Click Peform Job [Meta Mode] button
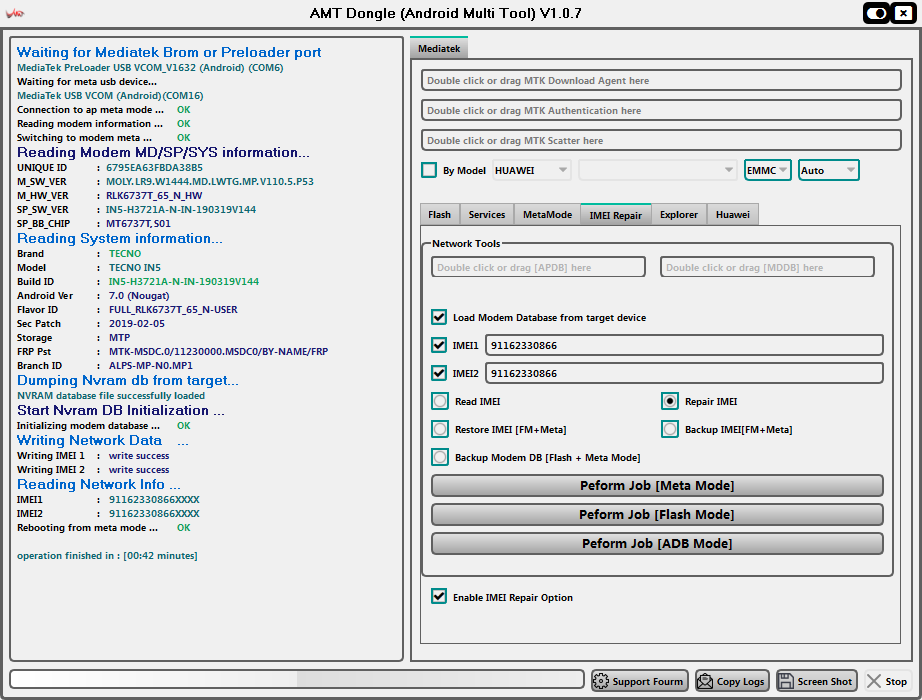This screenshot has width=922, height=700. point(657,486)
